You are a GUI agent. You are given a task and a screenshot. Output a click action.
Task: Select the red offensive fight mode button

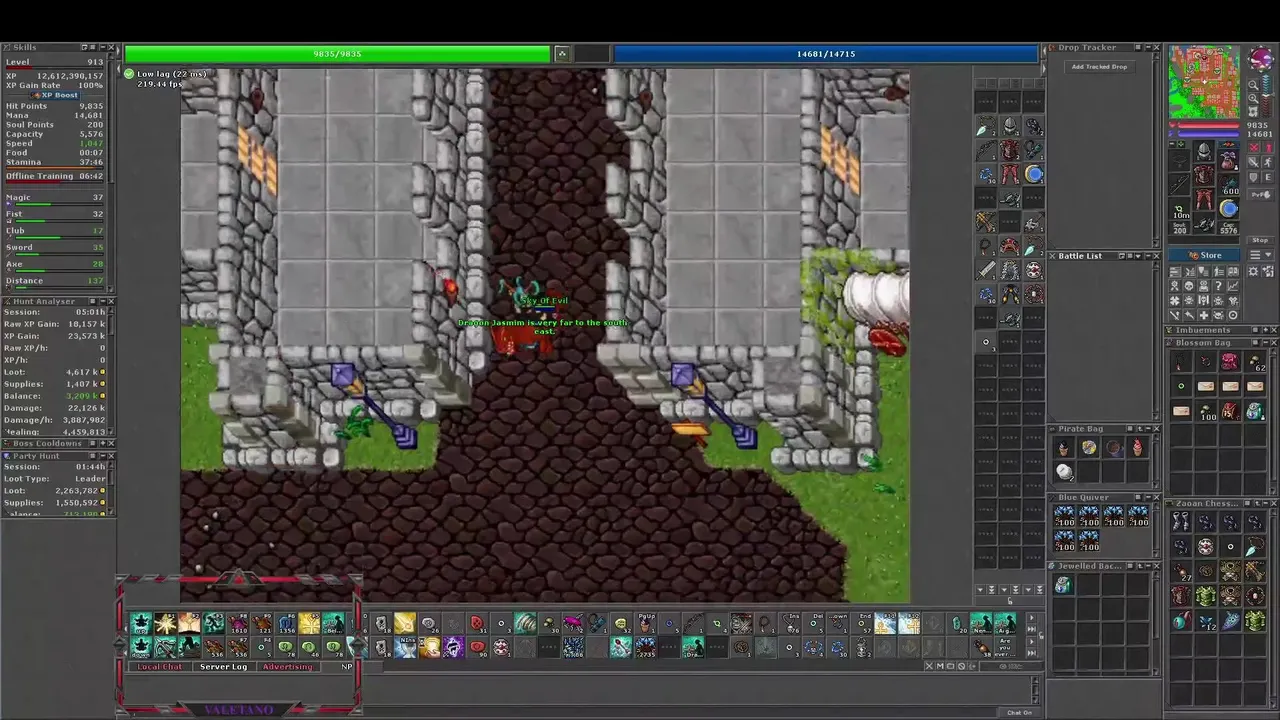[1254, 147]
